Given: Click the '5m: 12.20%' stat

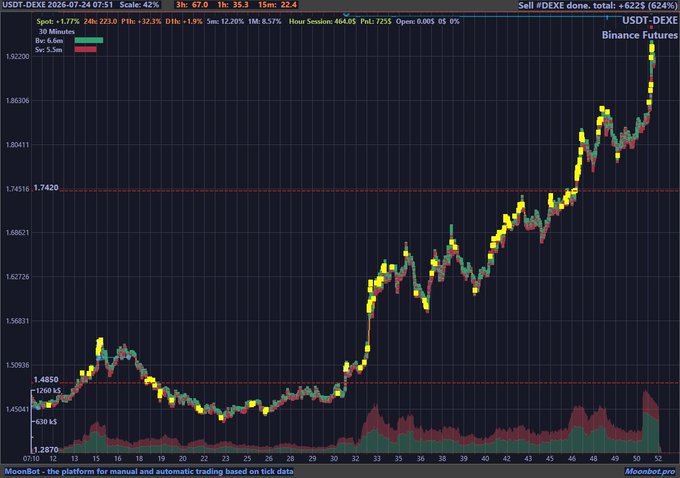Looking at the screenshot, I should coord(225,21).
